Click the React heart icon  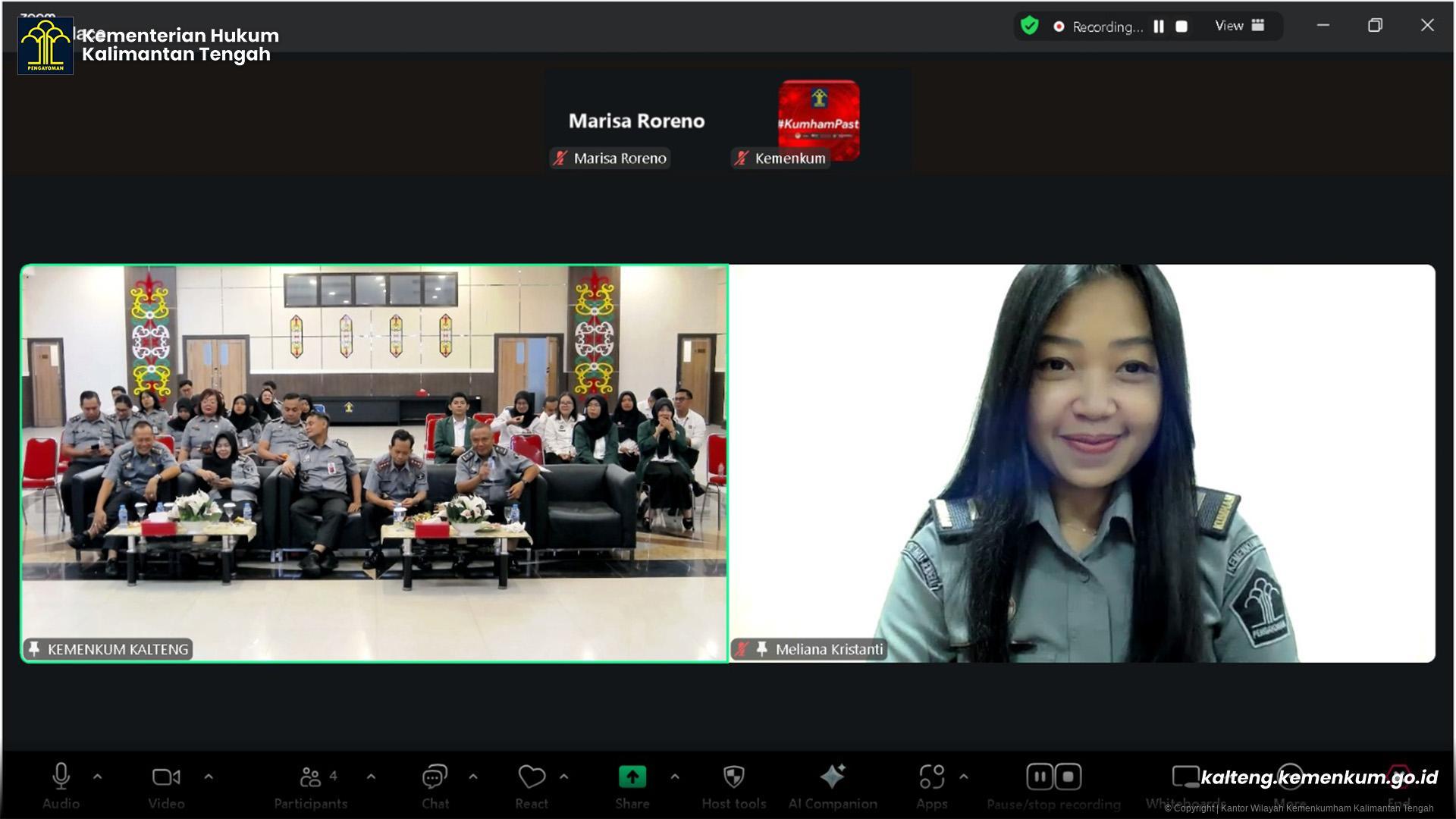click(x=532, y=777)
